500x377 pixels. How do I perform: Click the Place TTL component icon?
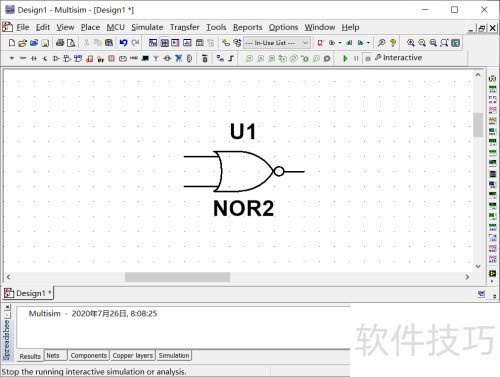67,58
